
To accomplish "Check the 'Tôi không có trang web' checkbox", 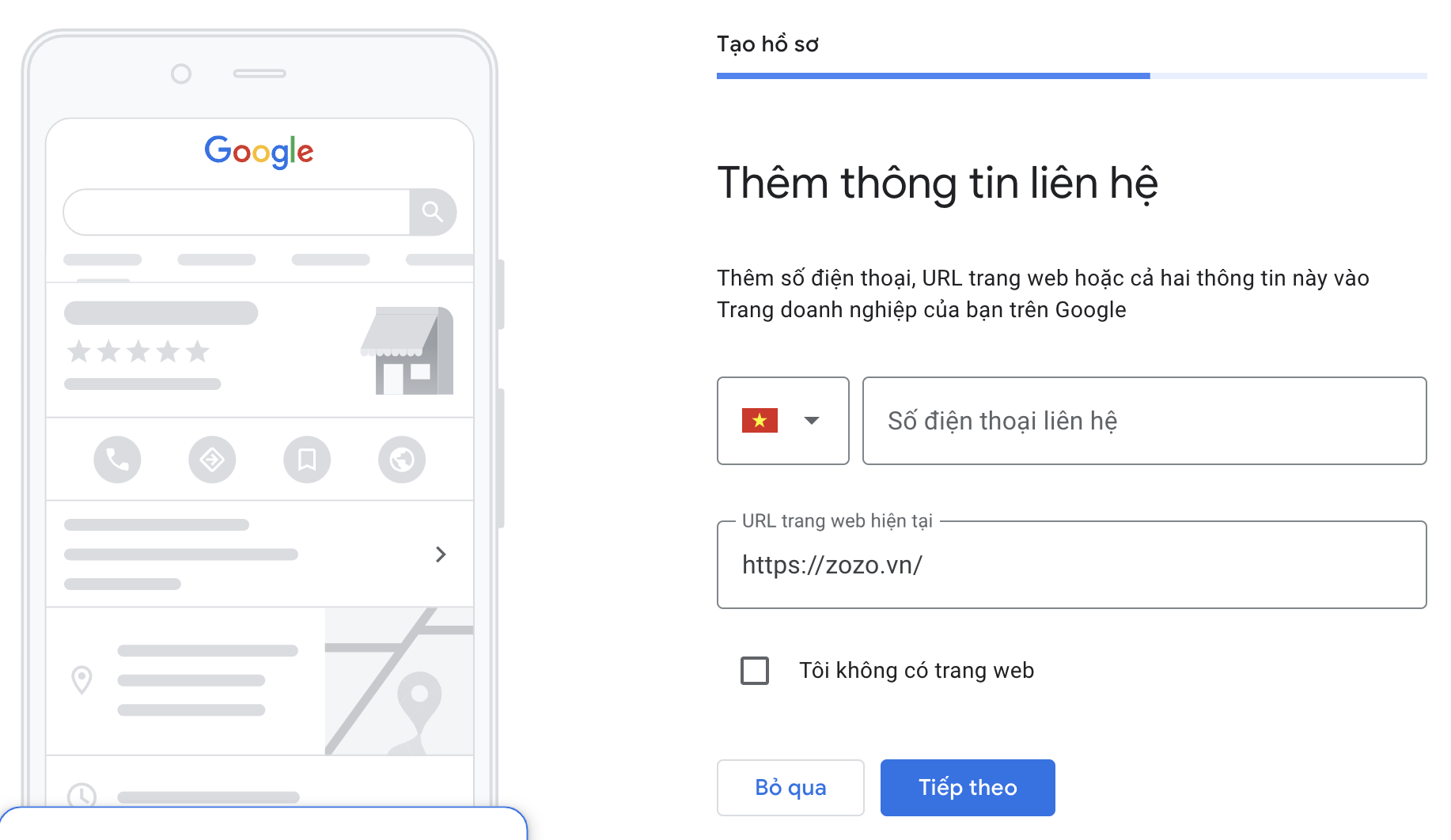I will (755, 671).
